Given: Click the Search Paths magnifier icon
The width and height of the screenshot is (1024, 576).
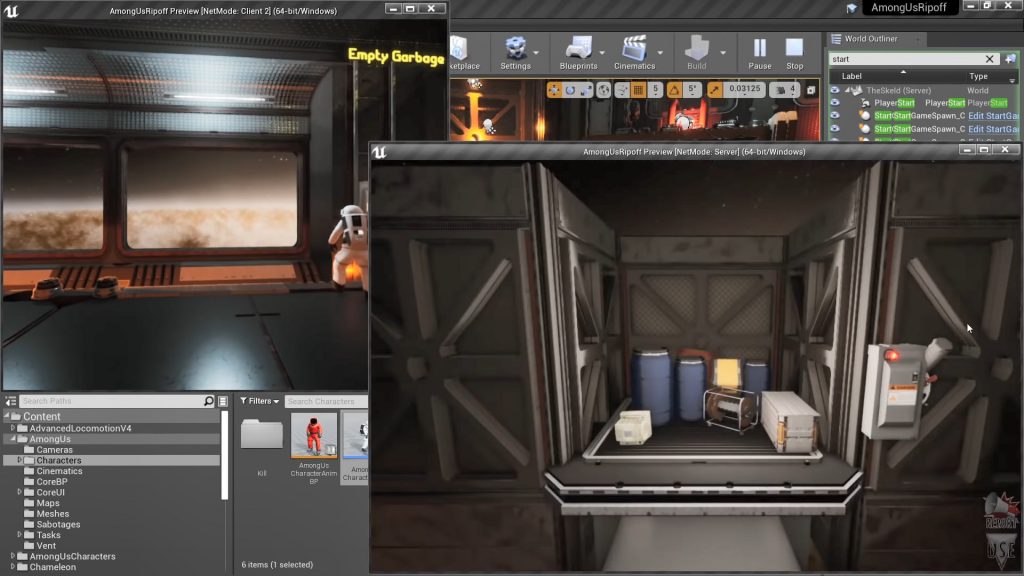Looking at the screenshot, I should pos(208,401).
